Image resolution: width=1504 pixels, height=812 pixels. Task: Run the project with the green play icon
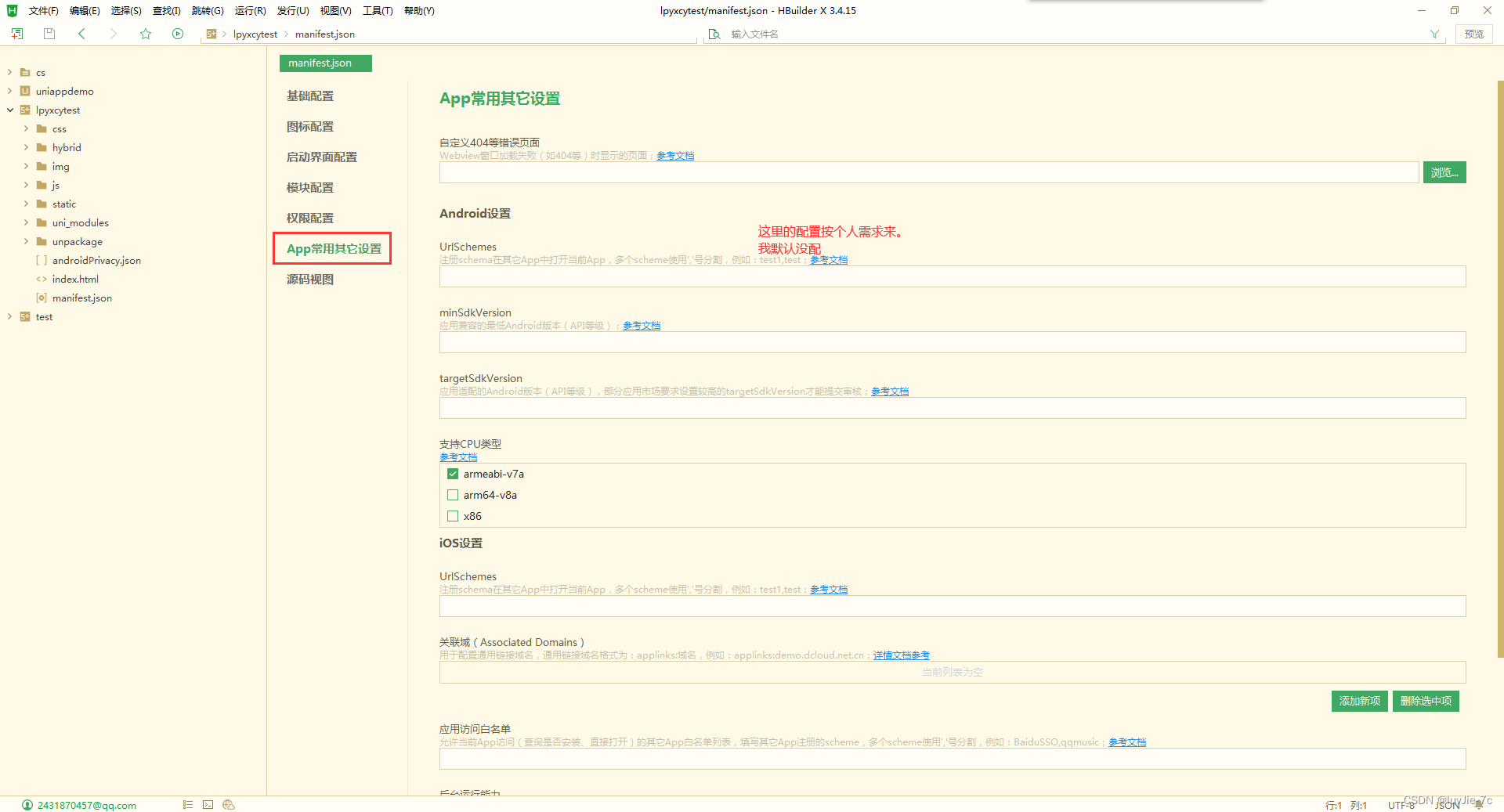[178, 34]
